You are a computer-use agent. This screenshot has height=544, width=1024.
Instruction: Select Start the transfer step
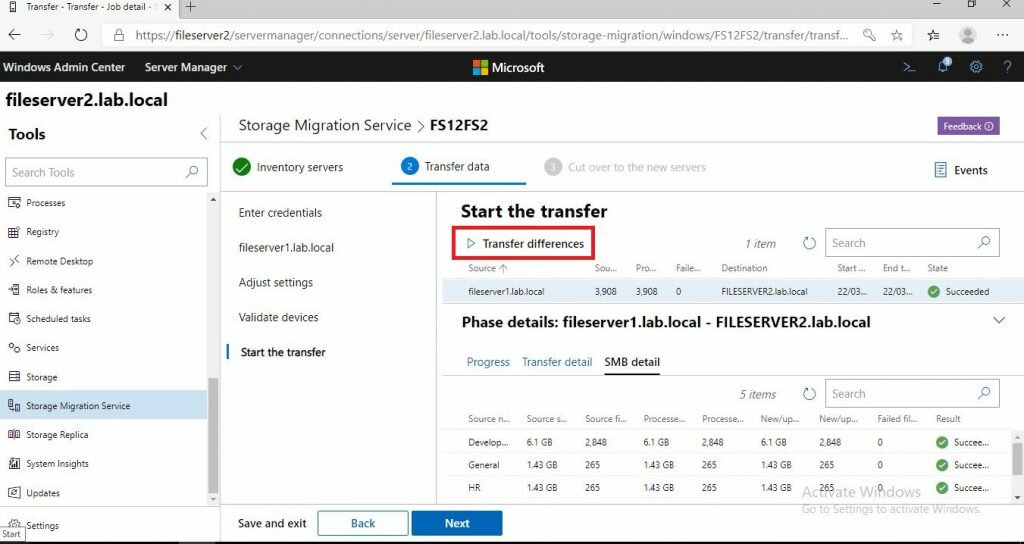click(283, 352)
